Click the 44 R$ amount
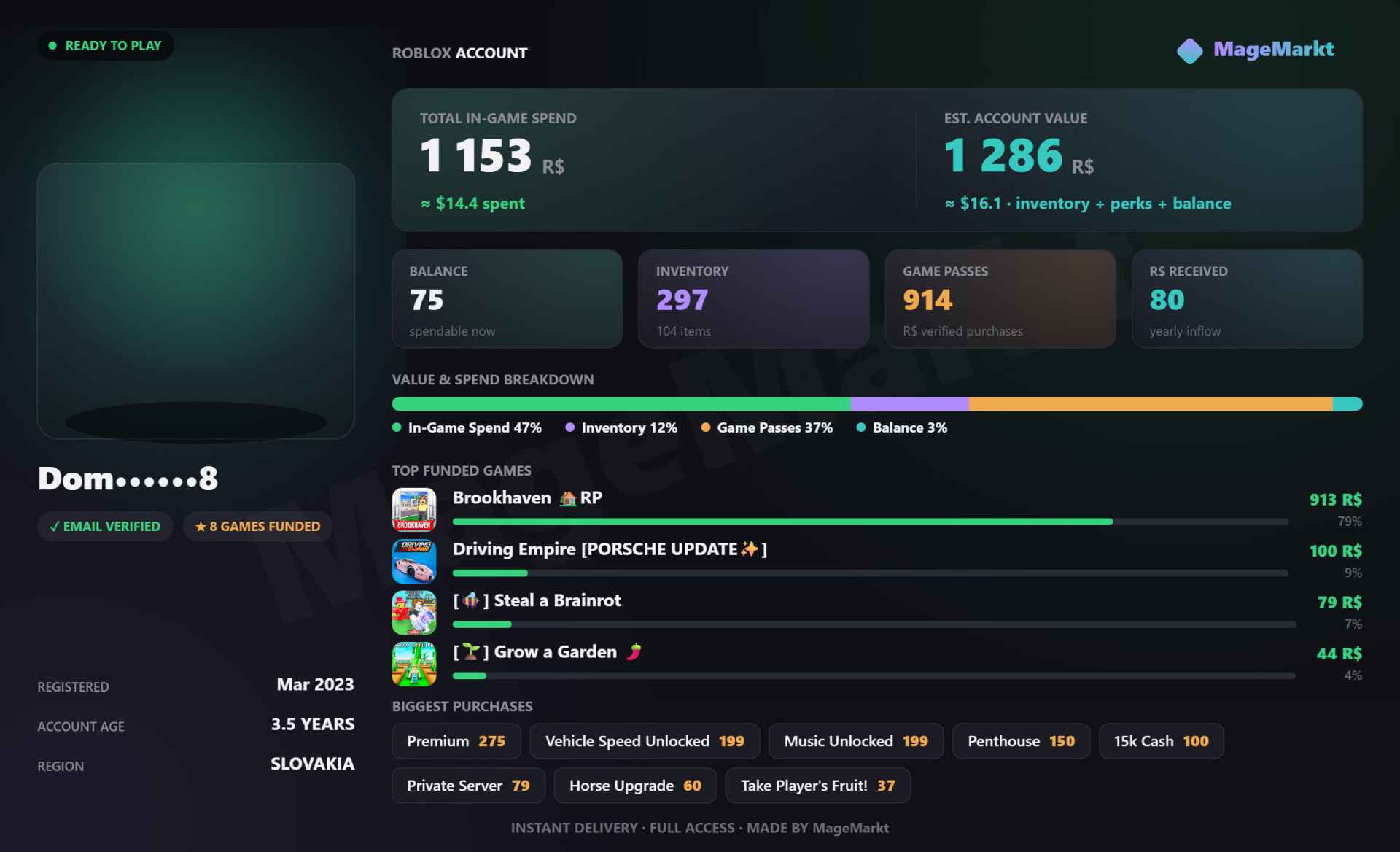Image resolution: width=1400 pixels, height=852 pixels. point(1339,654)
